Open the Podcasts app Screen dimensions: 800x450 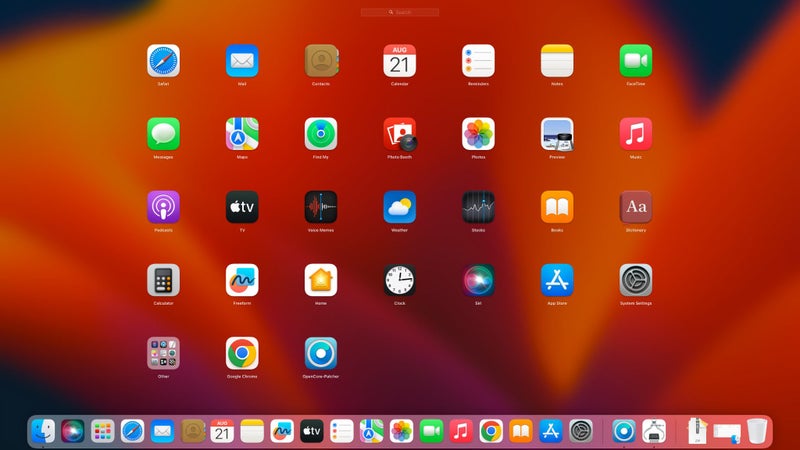[163, 207]
